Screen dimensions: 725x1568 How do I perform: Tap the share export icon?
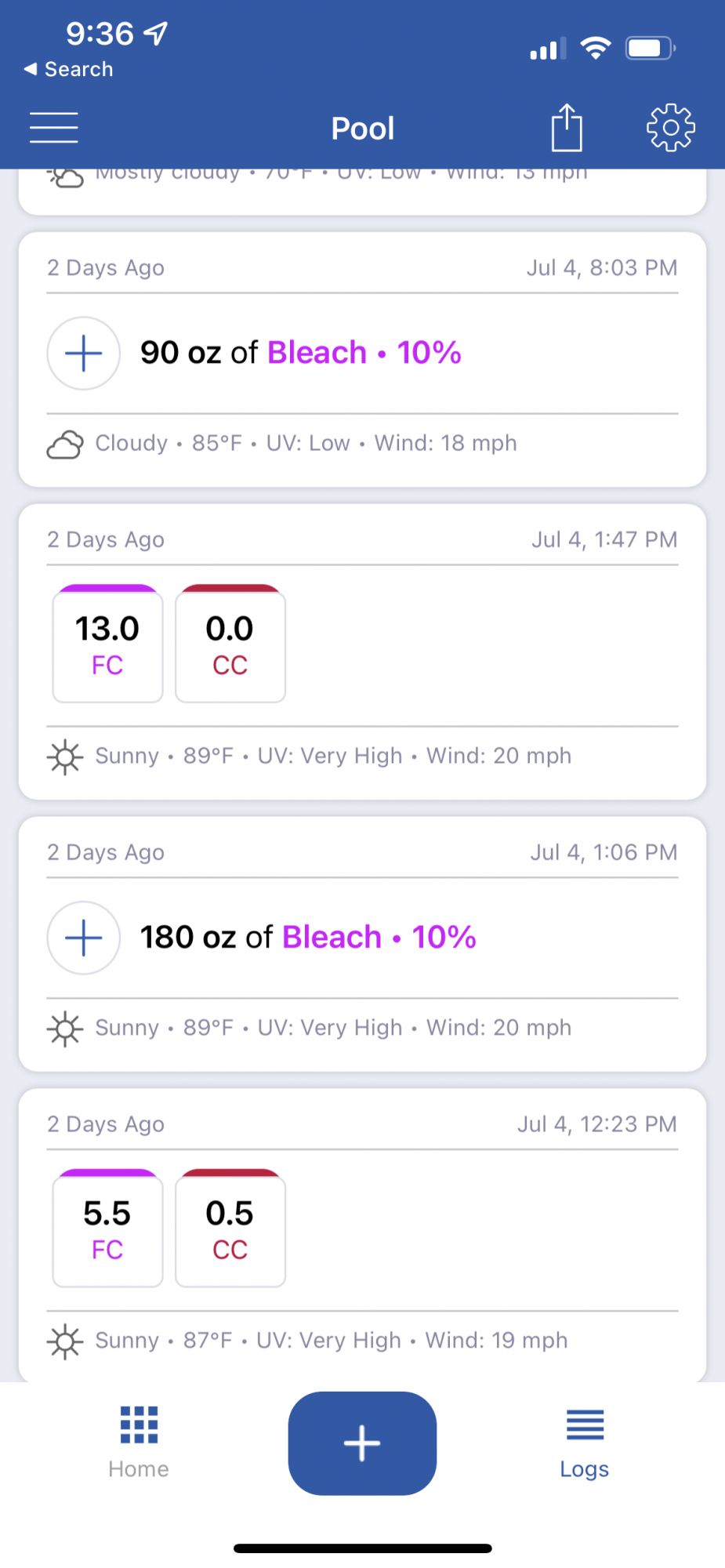click(567, 128)
